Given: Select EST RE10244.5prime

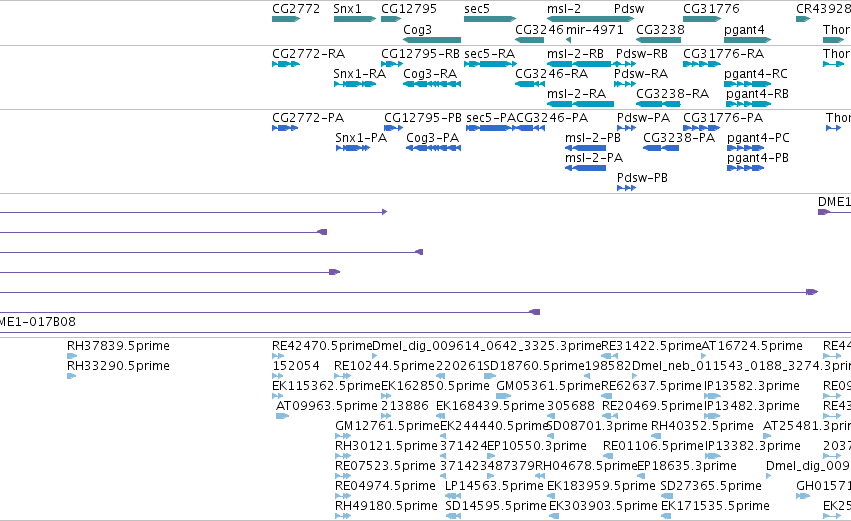Looking at the screenshot, I should (340, 376).
